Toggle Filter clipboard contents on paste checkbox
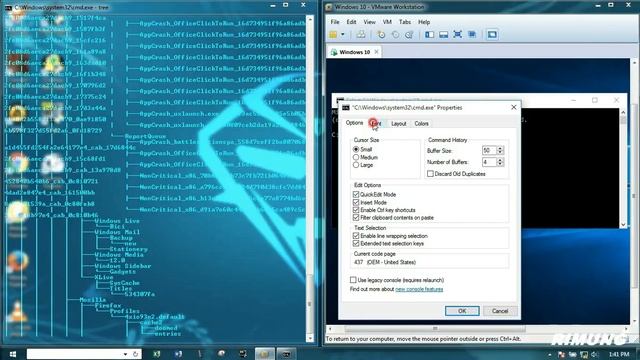Screen dimensions: 640x360 (x=356, y=218)
